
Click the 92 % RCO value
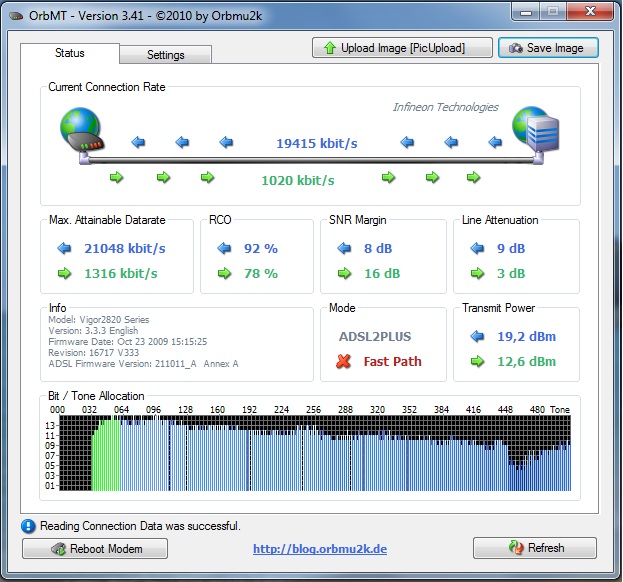pos(261,248)
